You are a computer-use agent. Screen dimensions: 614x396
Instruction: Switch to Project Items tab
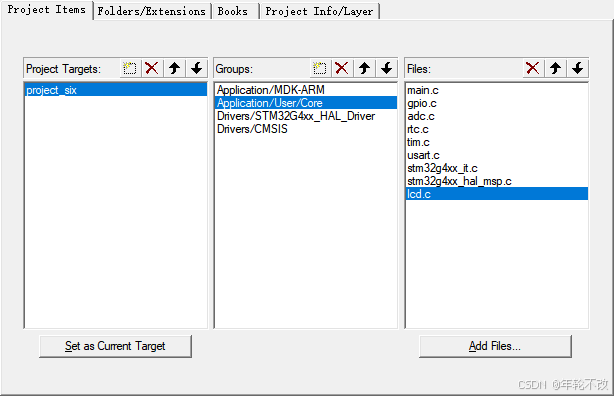47,10
